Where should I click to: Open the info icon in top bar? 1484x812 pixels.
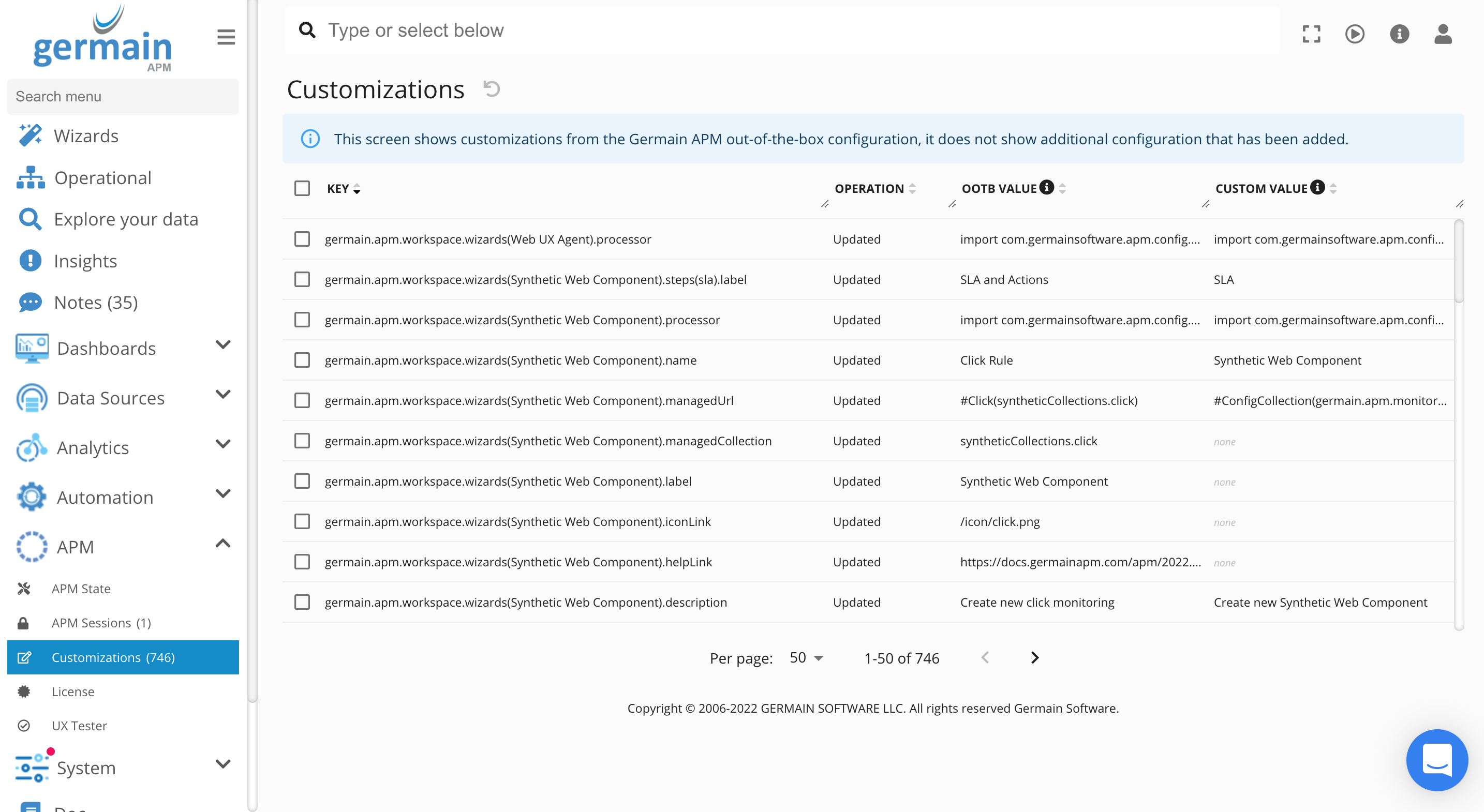[1399, 34]
